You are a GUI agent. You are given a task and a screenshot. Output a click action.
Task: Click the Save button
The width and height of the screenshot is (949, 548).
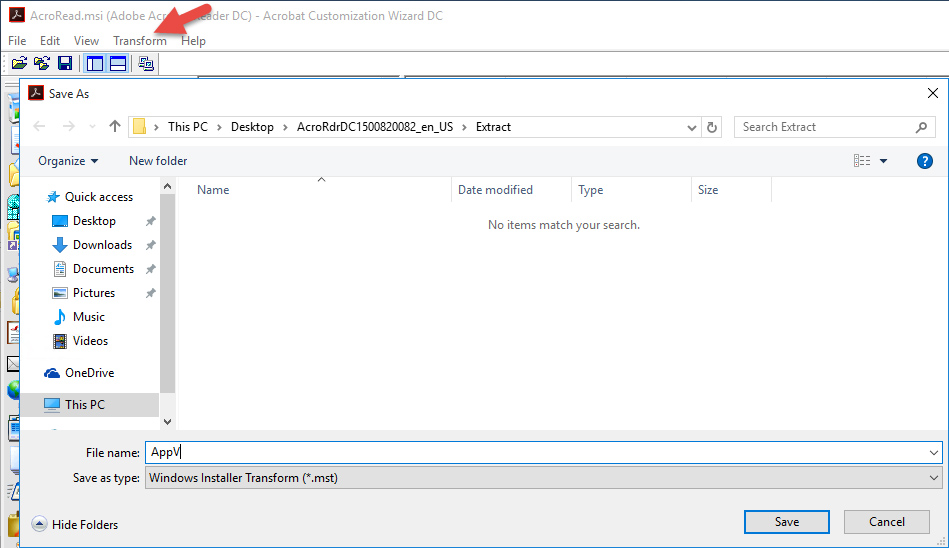point(786,522)
